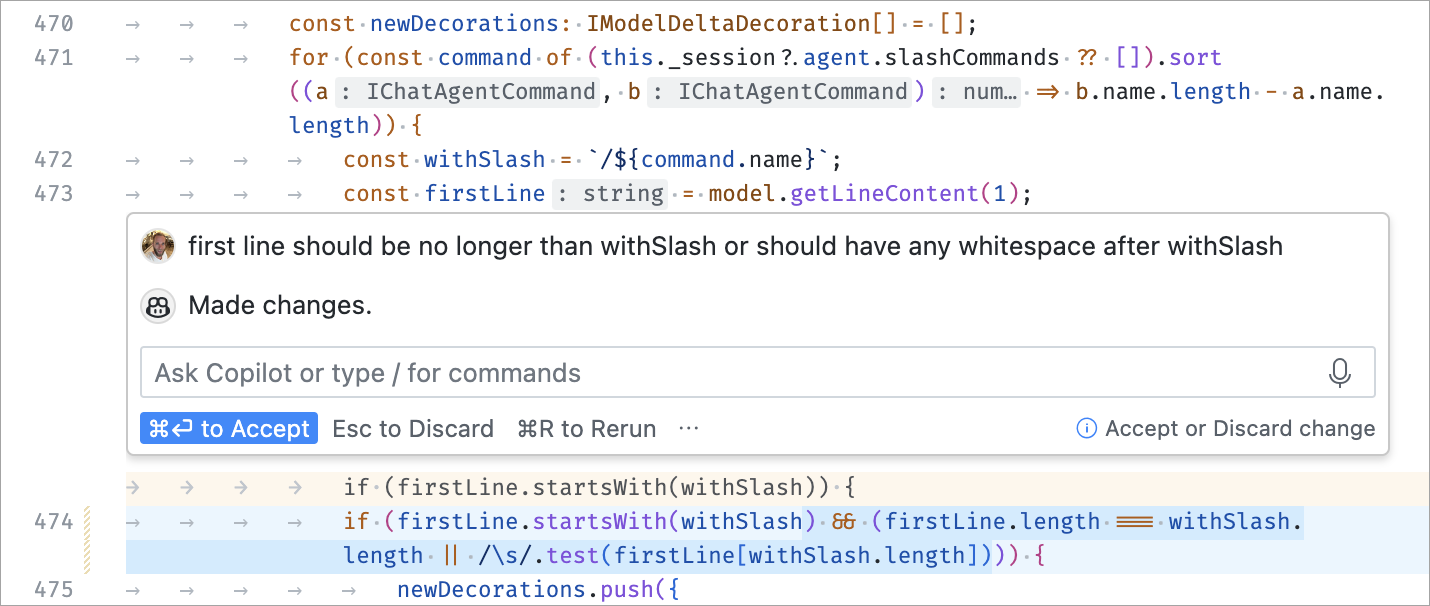Click the indent arrow at start of line 472
Screen dimensions: 1430x606
pyautogui.click(x=132, y=158)
